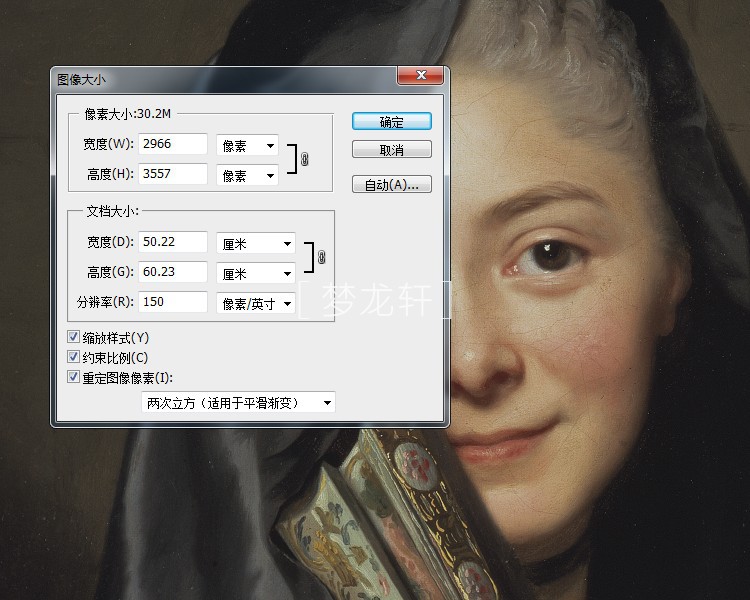Screen dimensions: 750x600
Task: Focus the pixel 高度(H) field 3557
Action: (173, 173)
